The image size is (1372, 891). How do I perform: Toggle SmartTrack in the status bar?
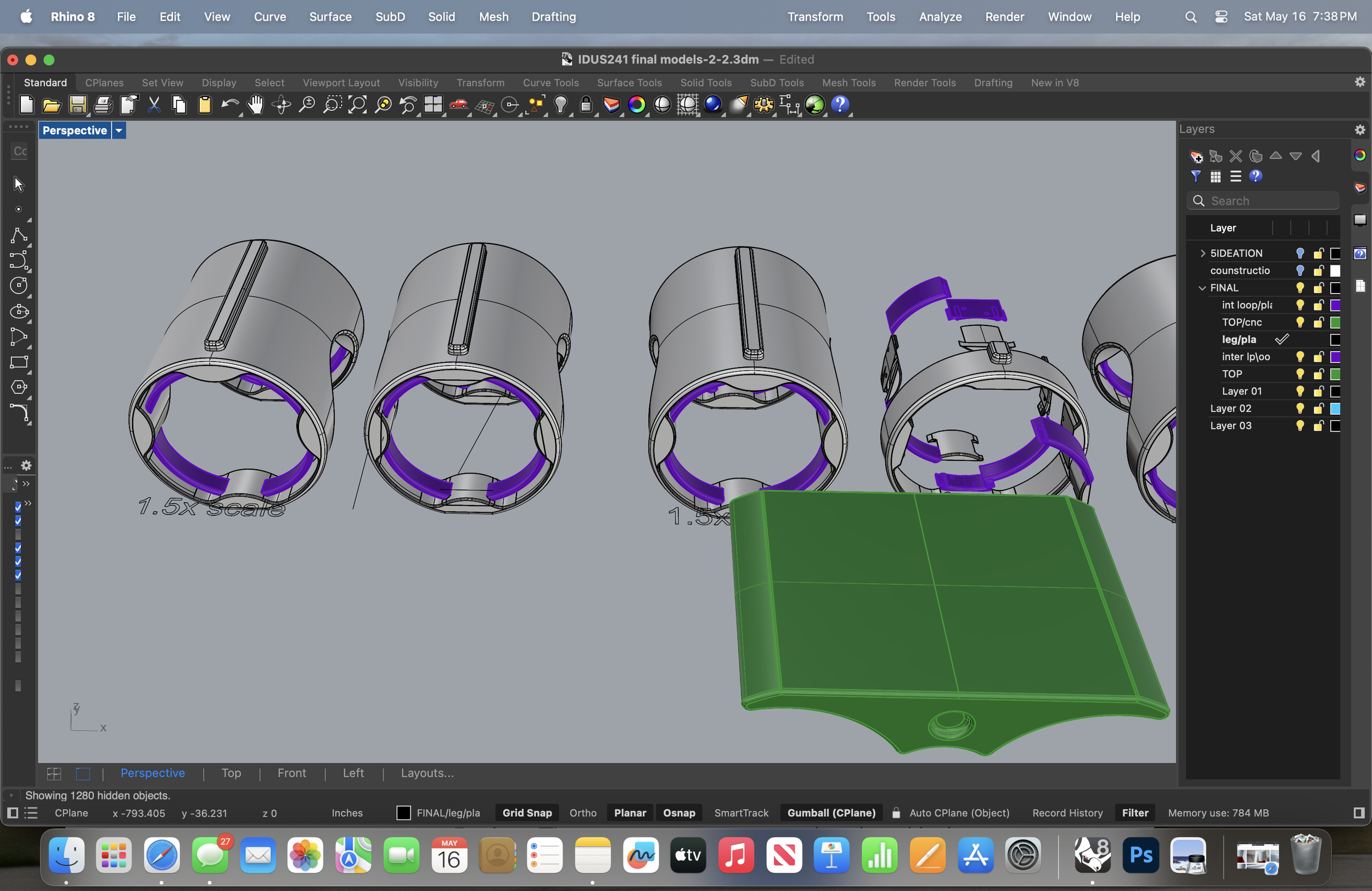[741, 813]
